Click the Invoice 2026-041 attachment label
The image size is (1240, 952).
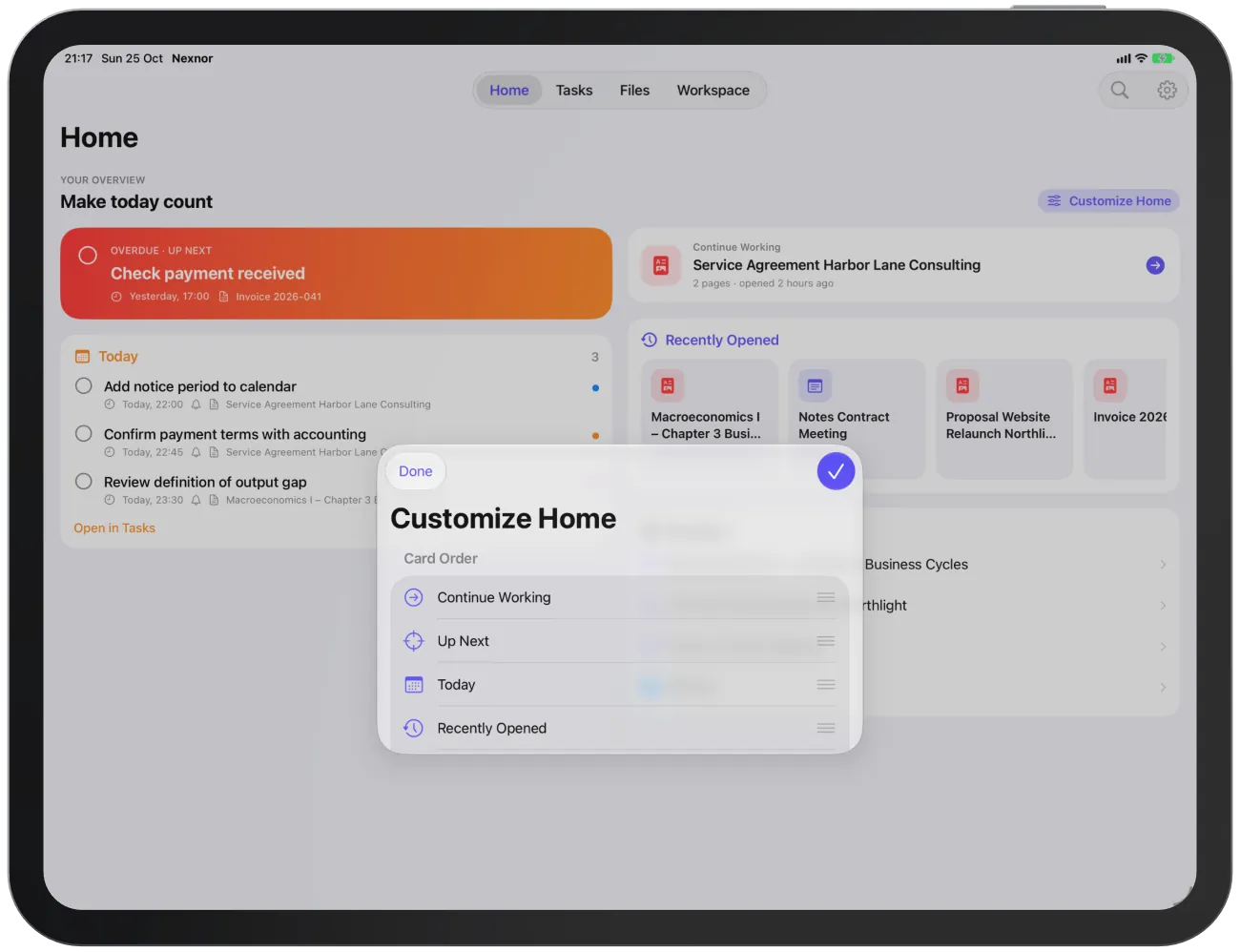pos(279,297)
